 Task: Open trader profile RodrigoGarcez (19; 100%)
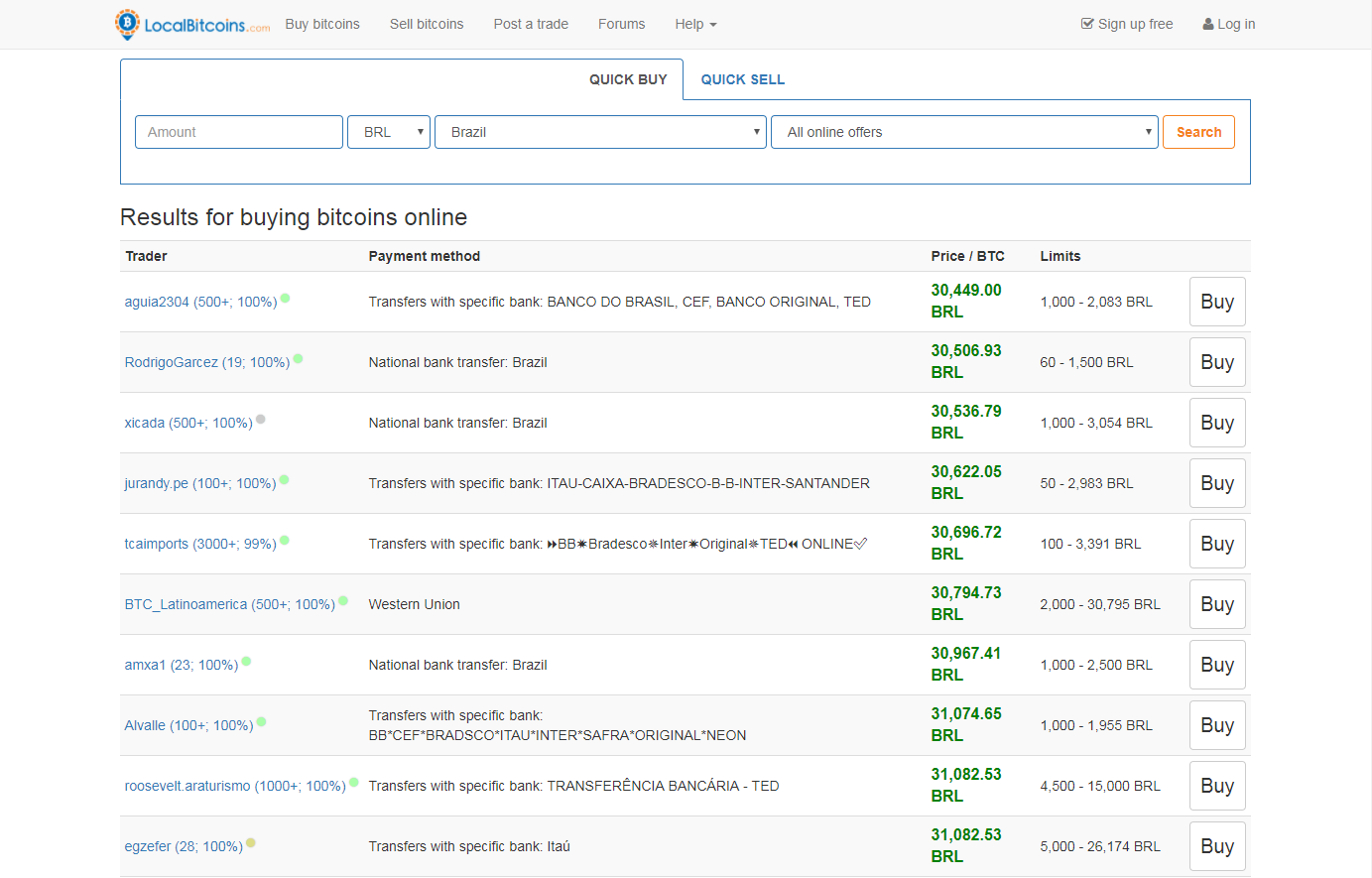(207, 362)
